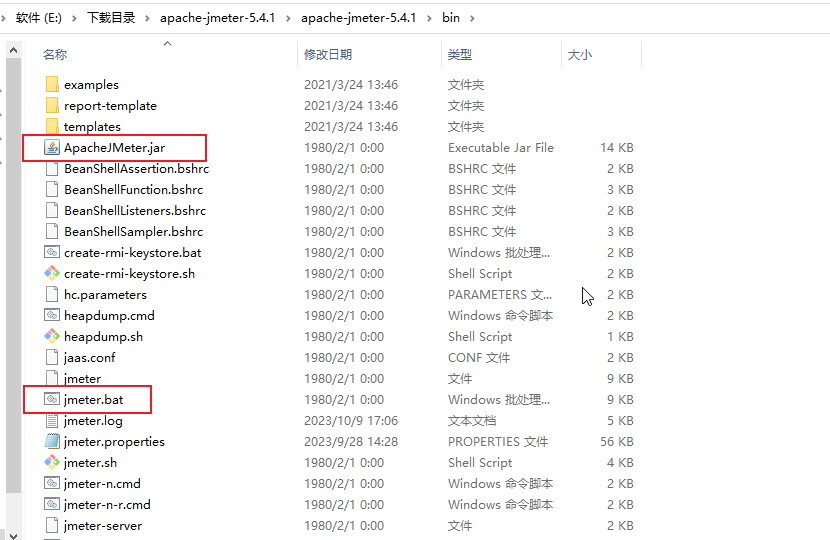
Task: Select the templates folder name
Action: click(x=92, y=127)
